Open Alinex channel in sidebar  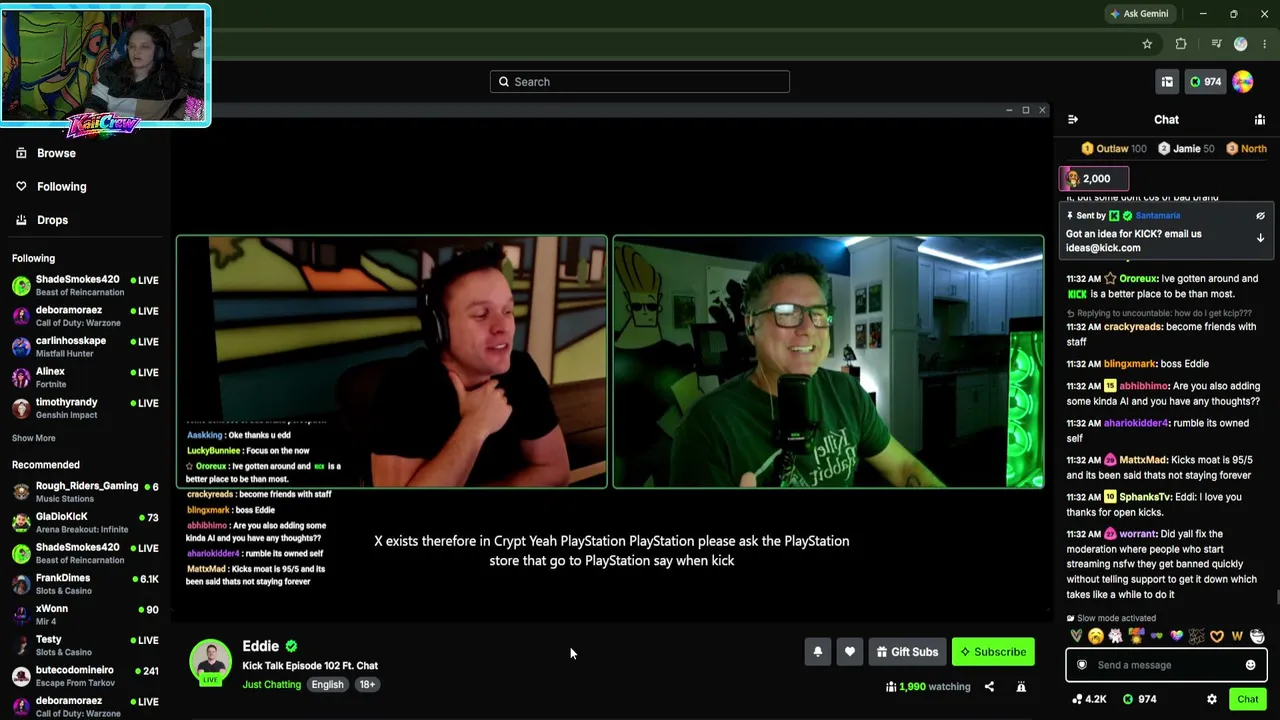coord(85,378)
